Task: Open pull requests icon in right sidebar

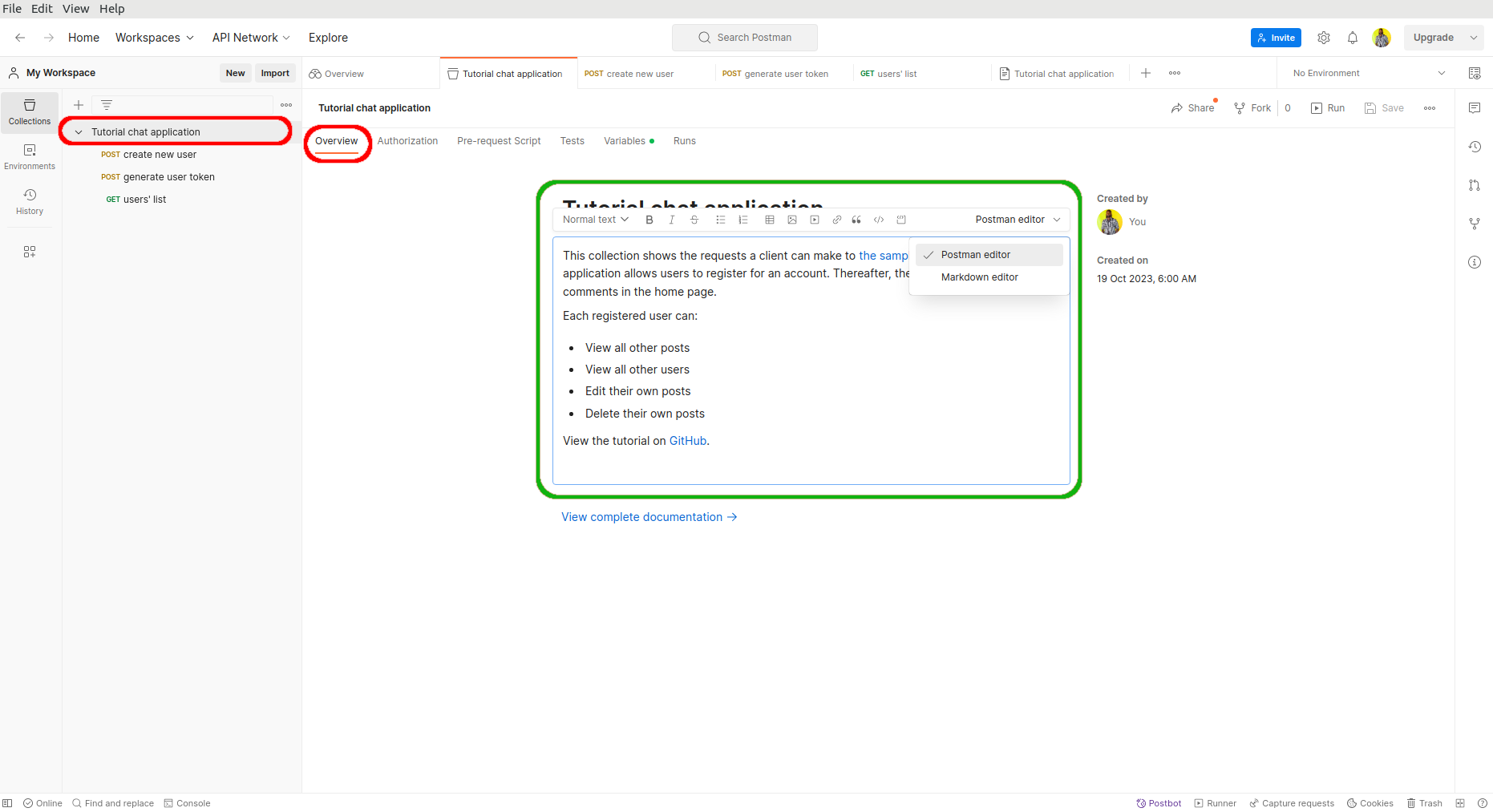Action: (1475, 185)
